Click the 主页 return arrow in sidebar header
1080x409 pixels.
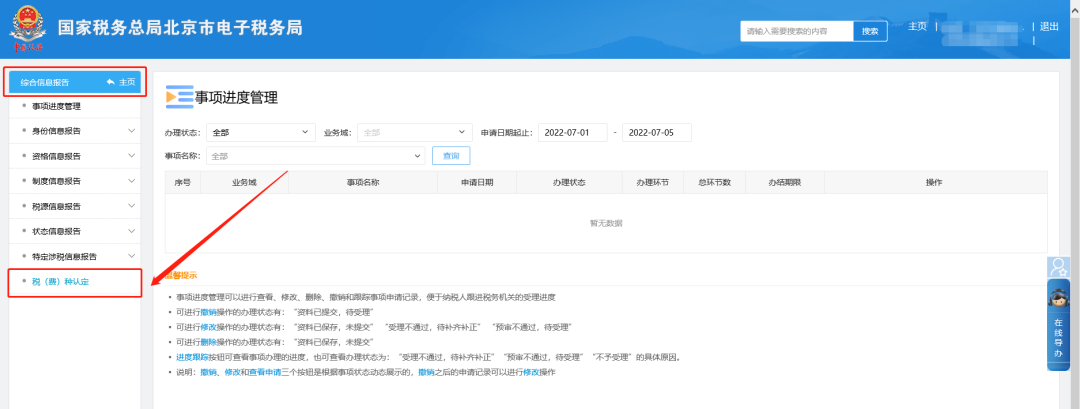click(120, 82)
